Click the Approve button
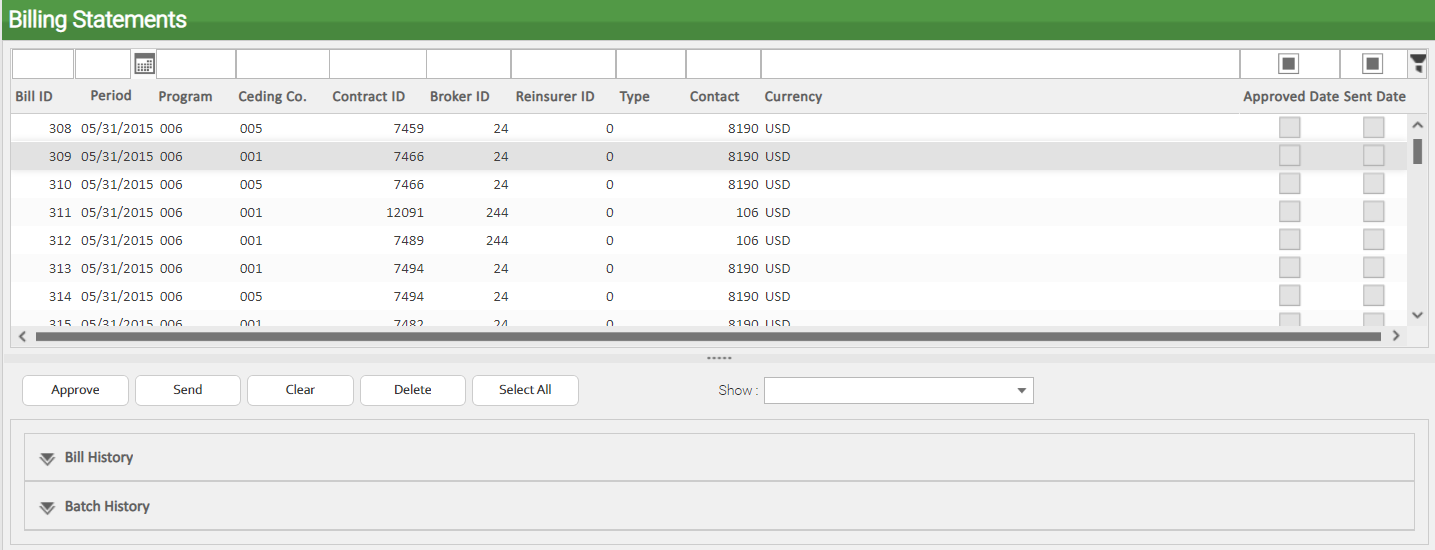The height and width of the screenshot is (550, 1435). coord(75,390)
